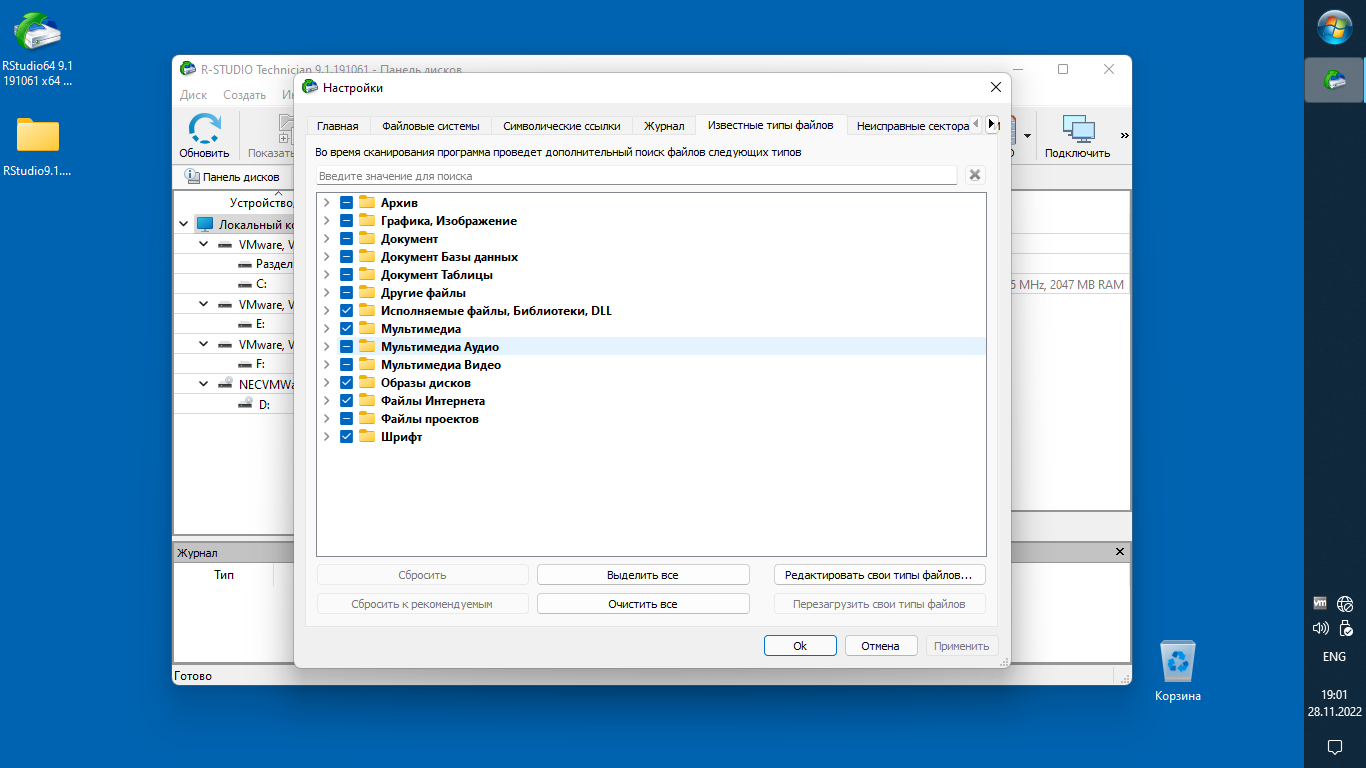The width and height of the screenshot is (1366, 768).
Task: Click the Windows Start orb icon
Action: pyautogui.click(x=1334, y=27)
